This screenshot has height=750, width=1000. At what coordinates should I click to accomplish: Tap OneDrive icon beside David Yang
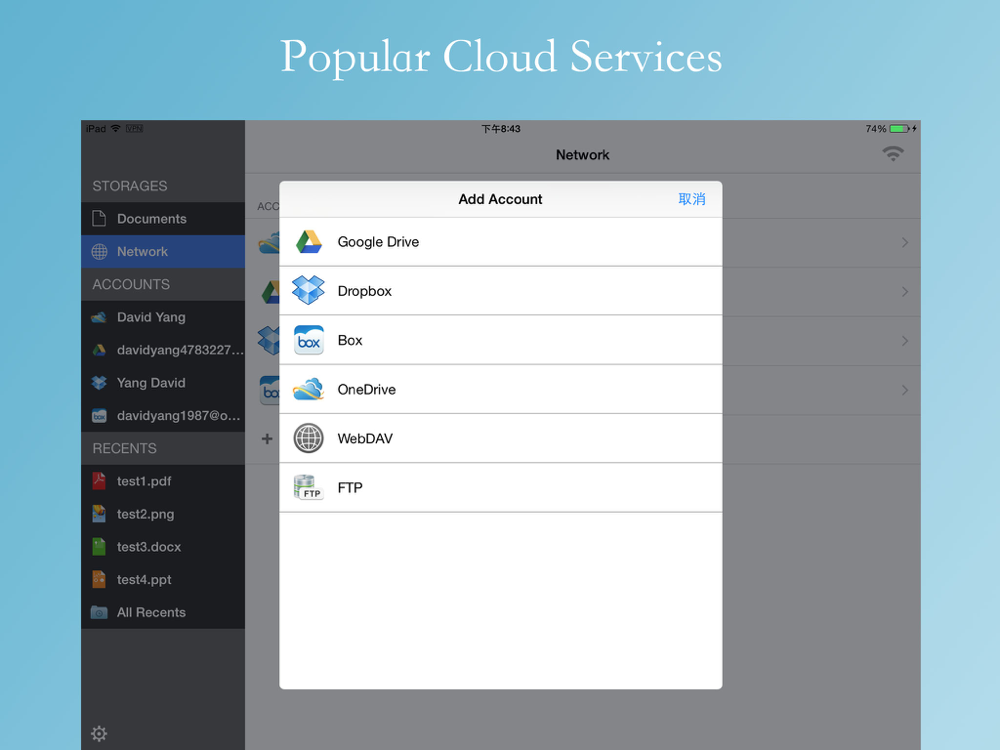point(99,317)
